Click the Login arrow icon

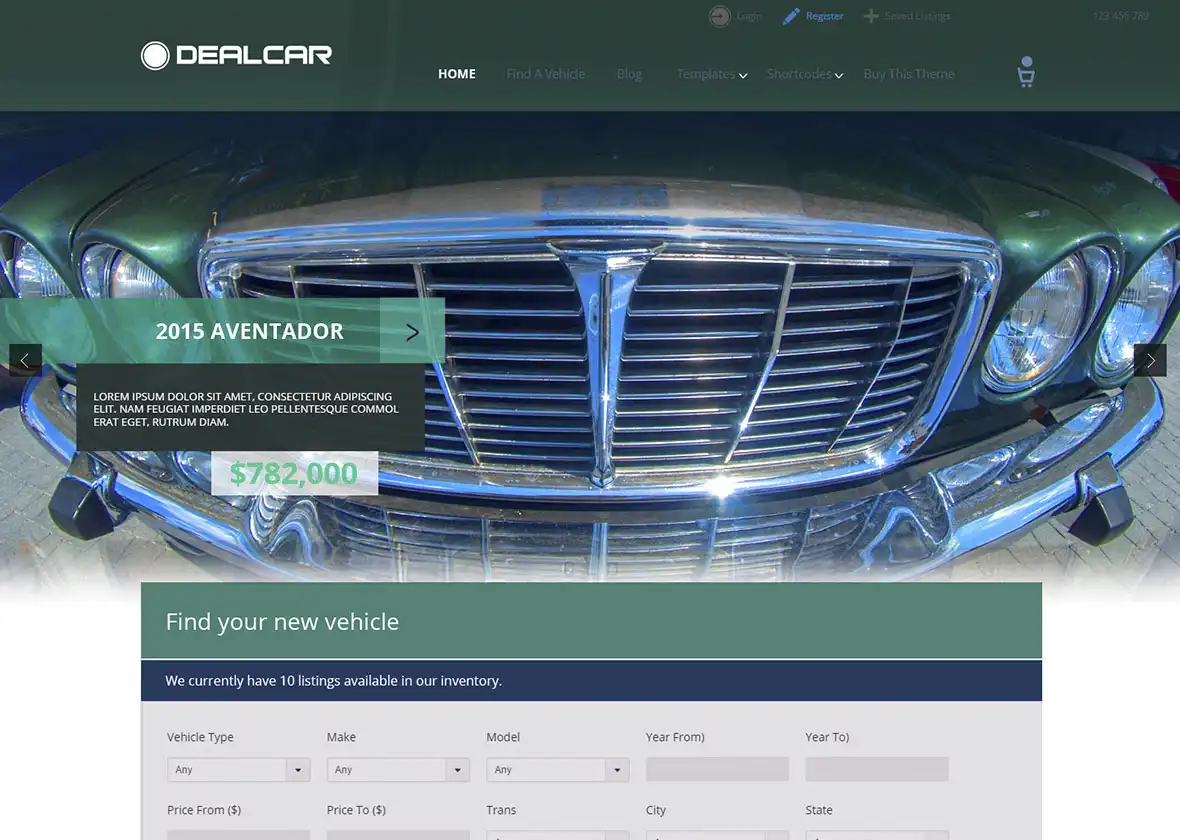pyautogui.click(x=719, y=16)
